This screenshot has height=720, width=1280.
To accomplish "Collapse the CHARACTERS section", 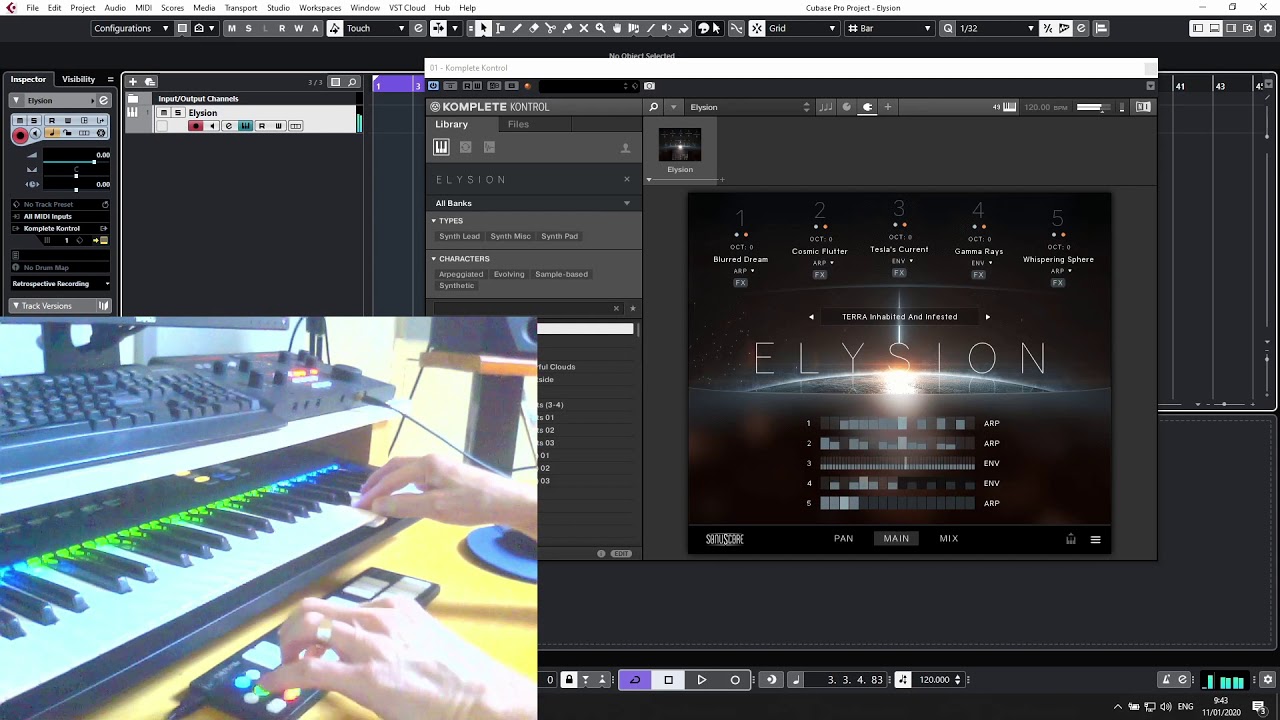I will tap(434, 259).
